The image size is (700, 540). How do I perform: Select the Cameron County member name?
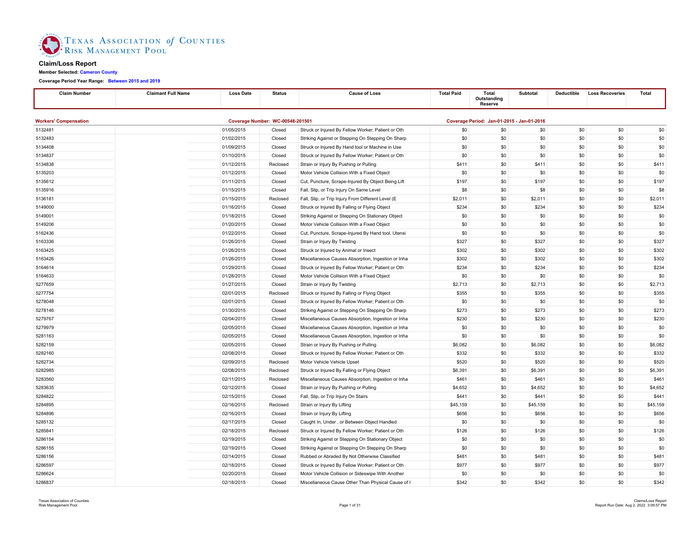[99, 72]
